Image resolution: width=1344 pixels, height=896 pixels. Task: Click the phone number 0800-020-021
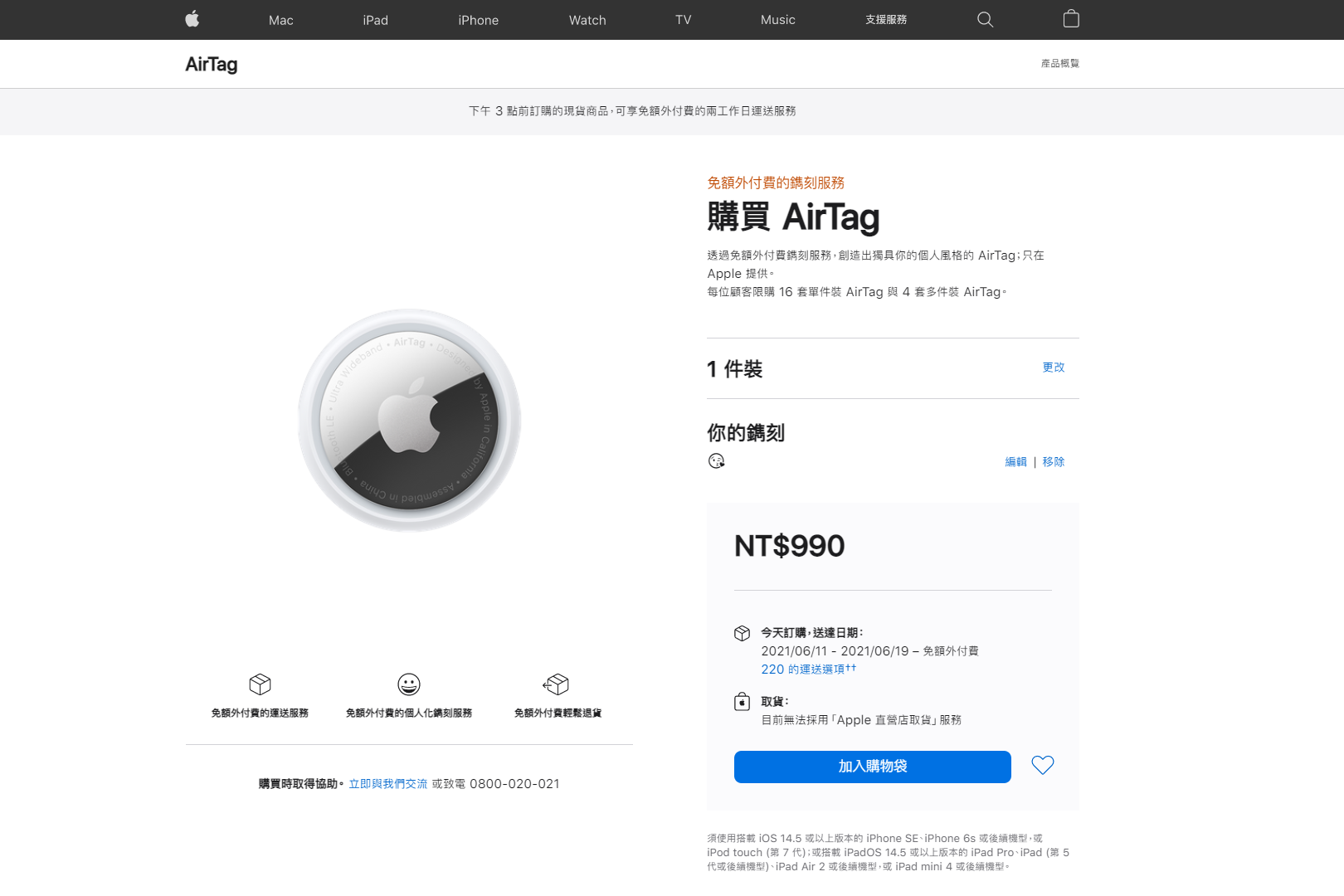[514, 784]
